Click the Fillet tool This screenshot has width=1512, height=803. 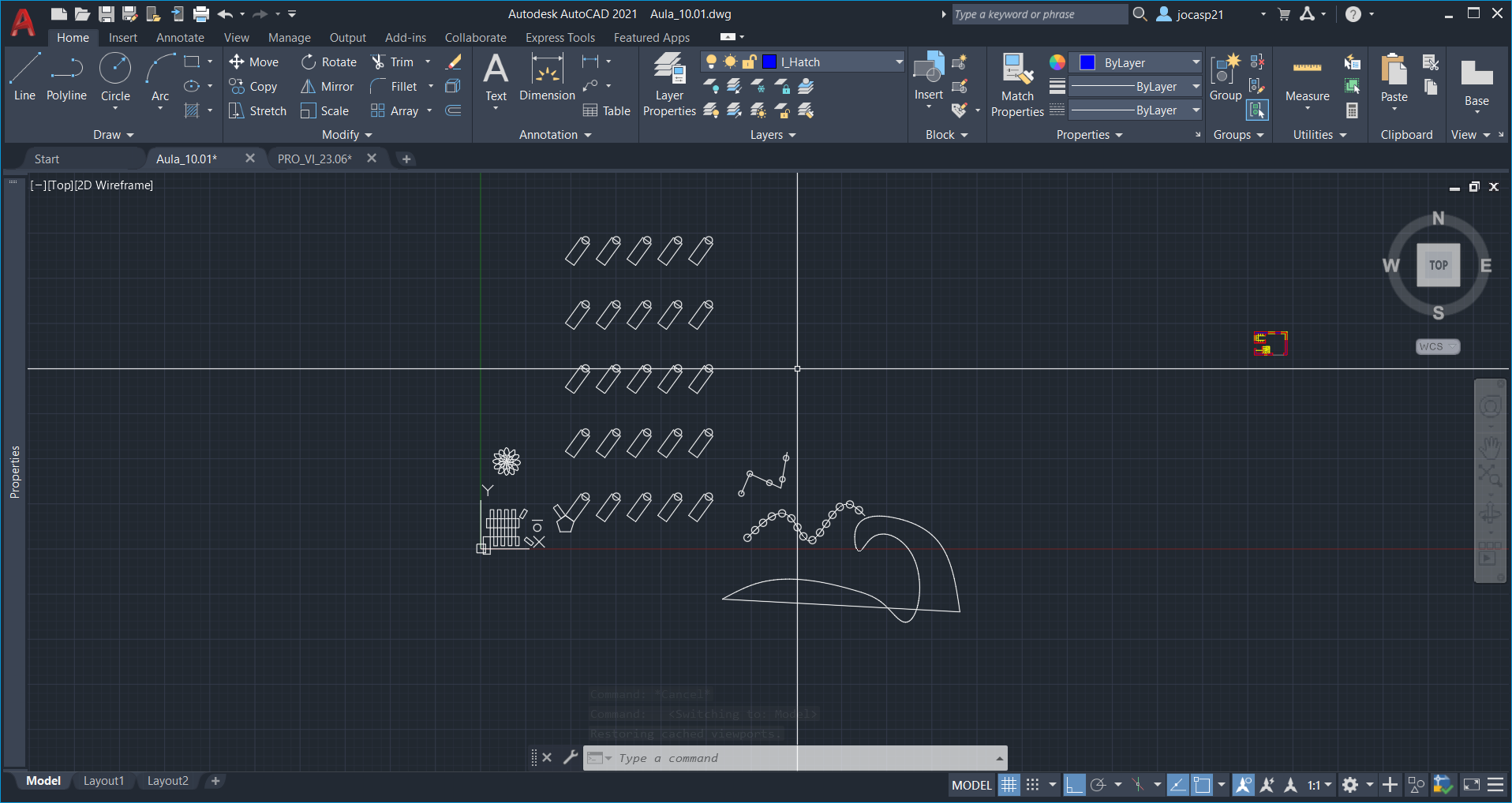click(394, 87)
